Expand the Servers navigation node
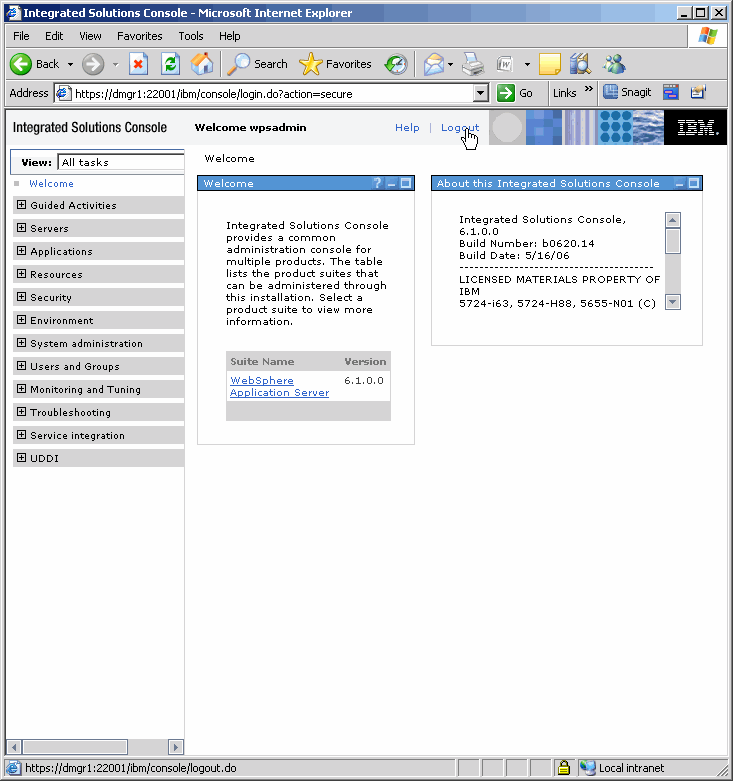The image size is (733, 781). pyautogui.click(x=22, y=228)
